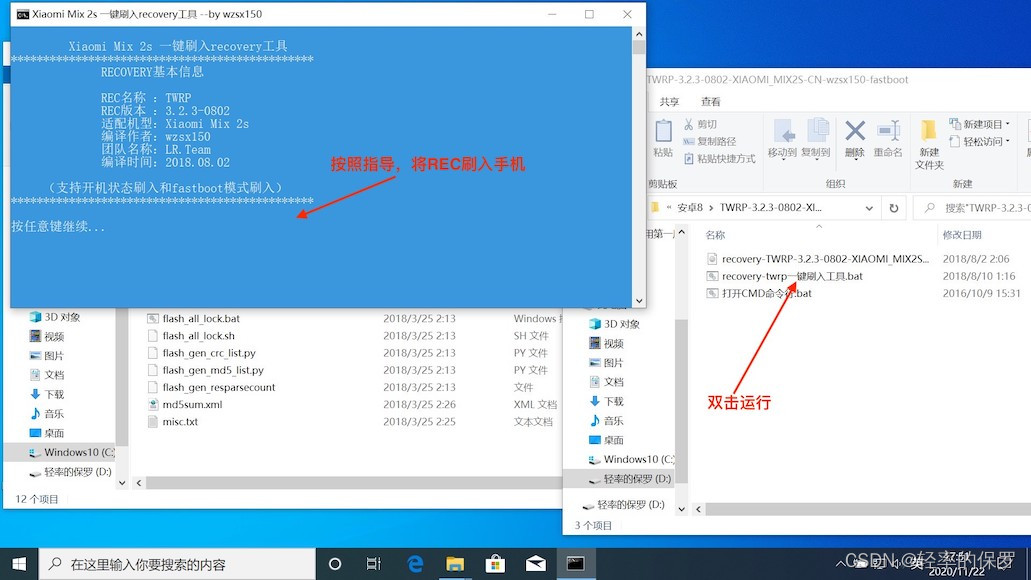Open New item (新建项目) dropdown

coord(980,124)
